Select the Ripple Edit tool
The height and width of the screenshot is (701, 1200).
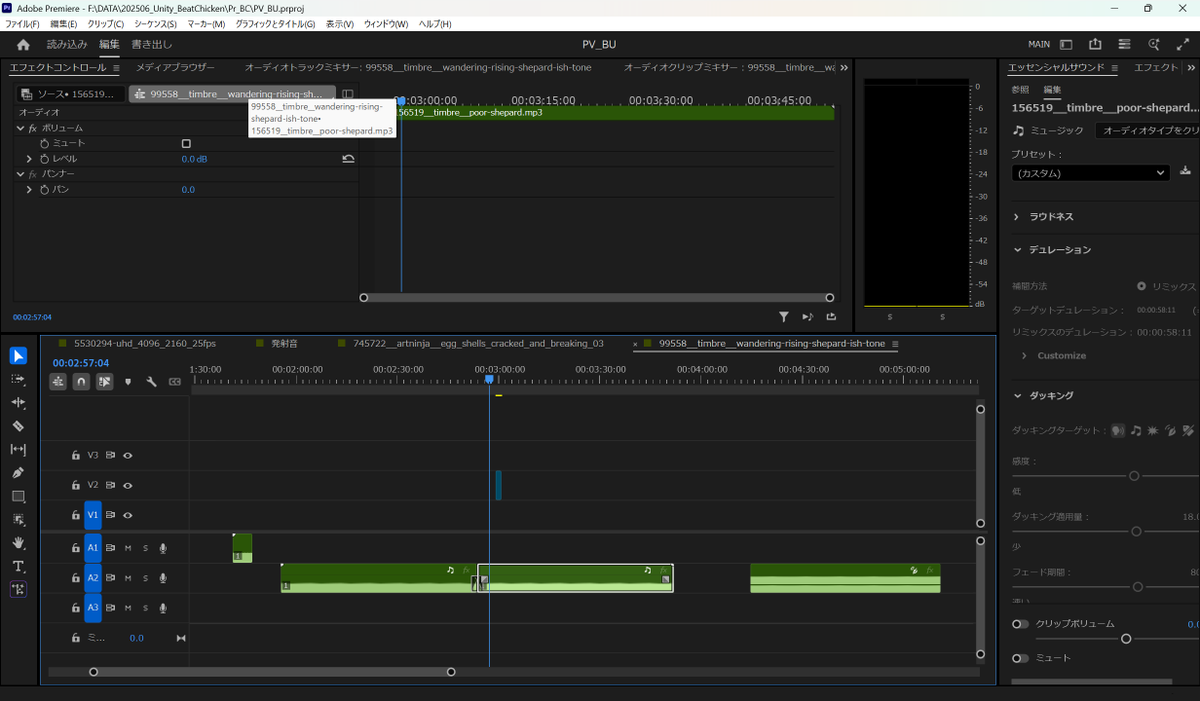click(x=18, y=403)
